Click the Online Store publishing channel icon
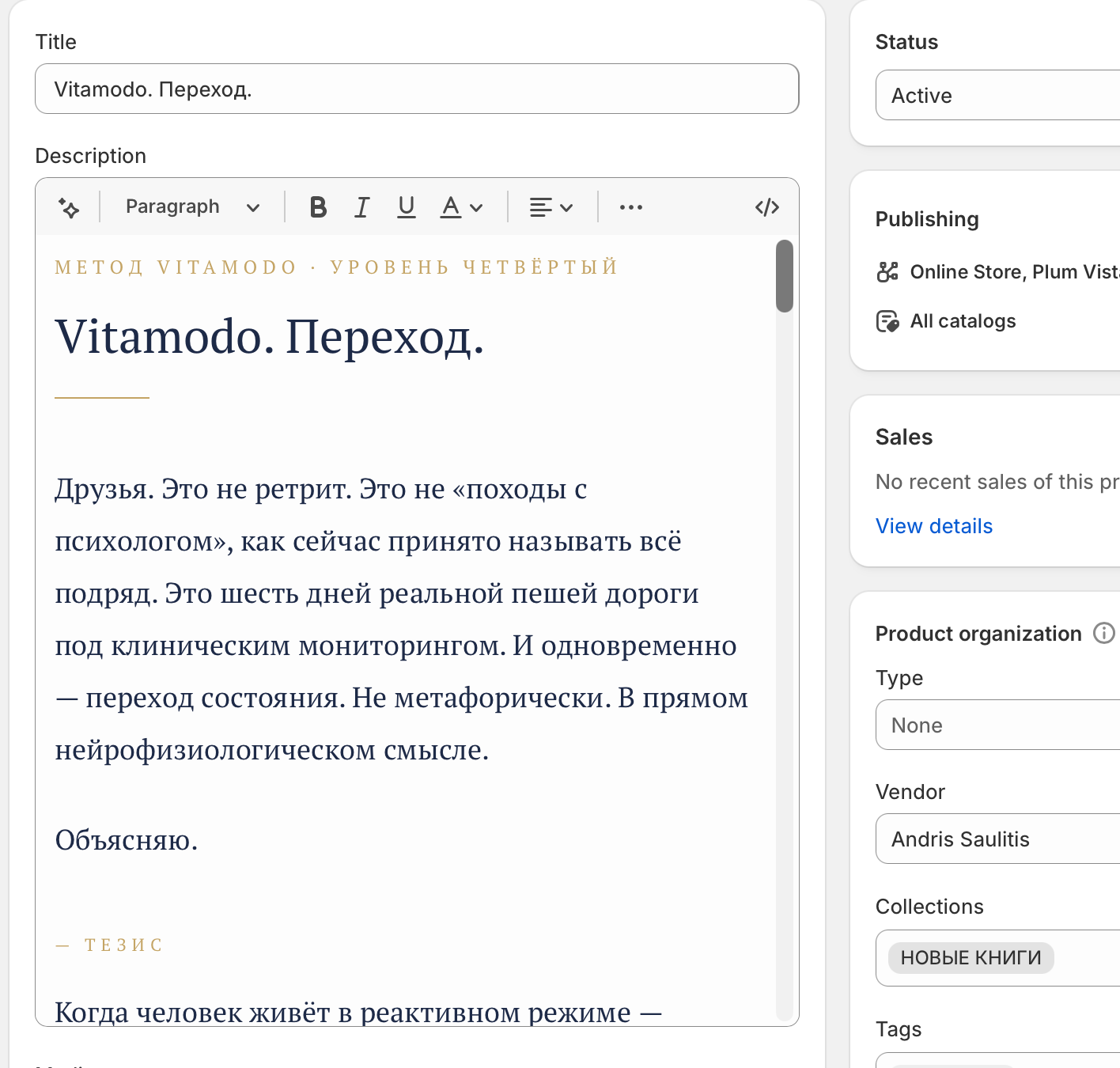This screenshot has width=1120, height=1068. pos(887,272)
